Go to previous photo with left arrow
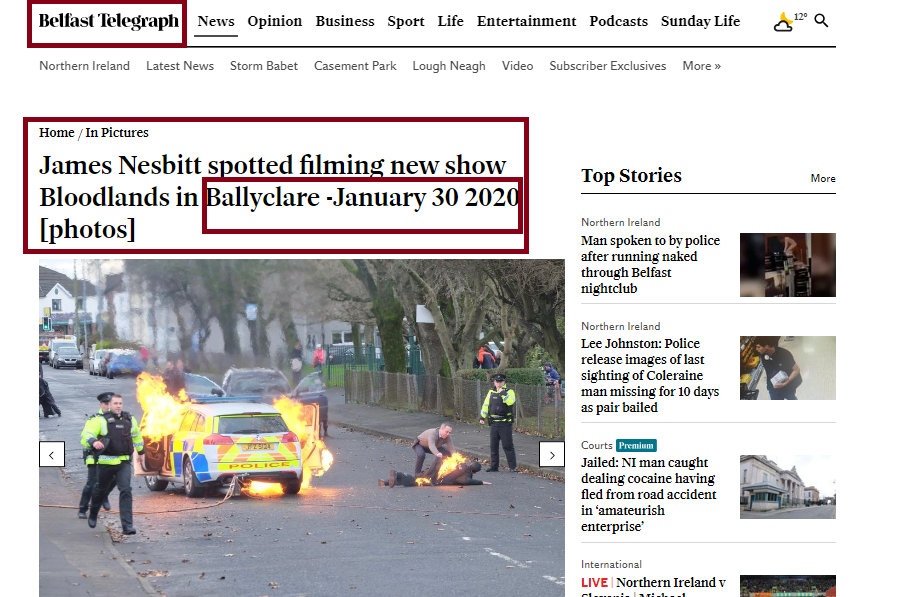This screenshot has height=597, width=906. (x=52, y=454)
